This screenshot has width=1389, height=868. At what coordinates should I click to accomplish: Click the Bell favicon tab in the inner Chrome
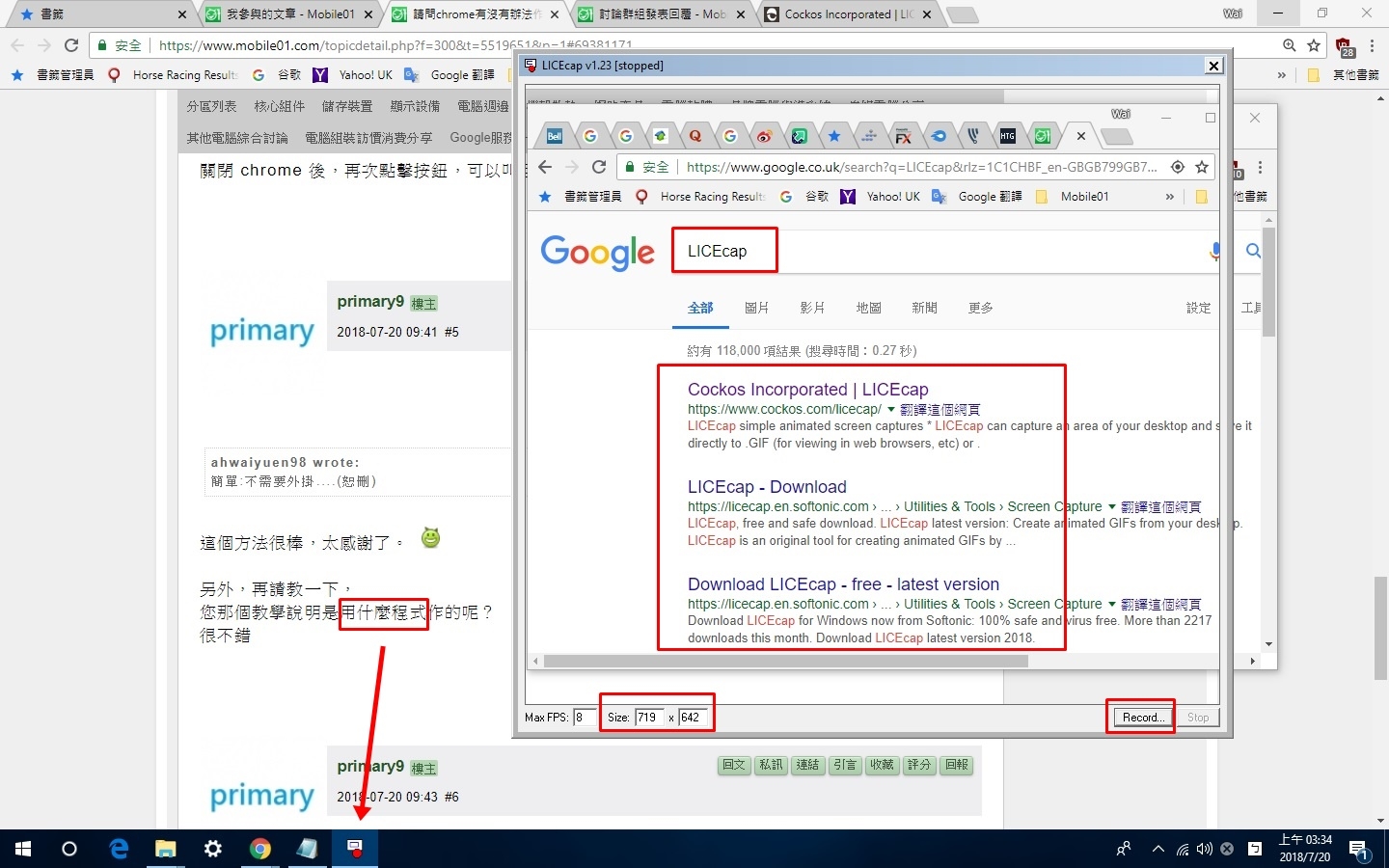[555, 136]
